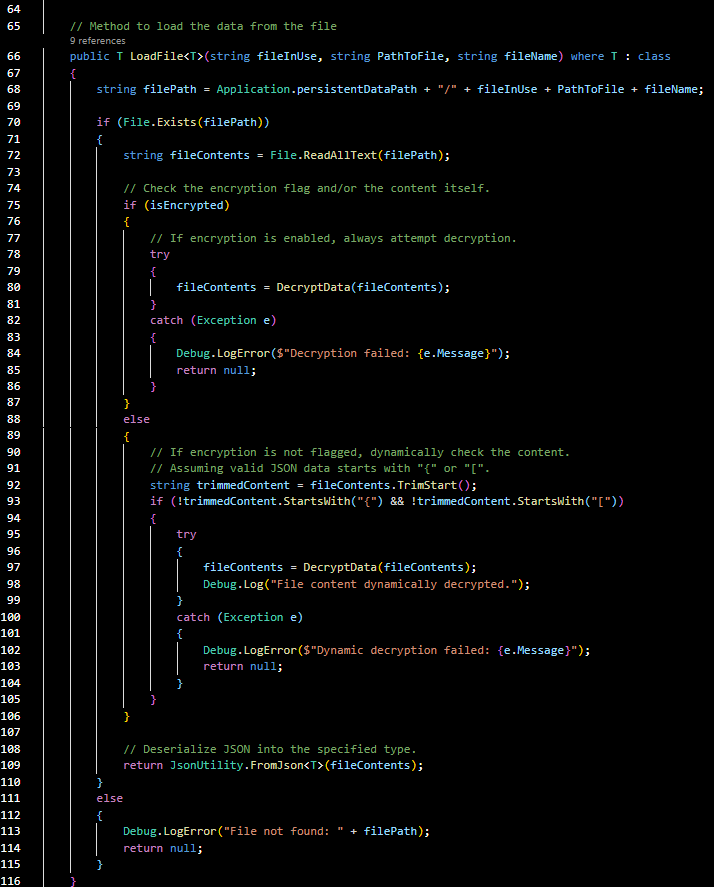Viewport: 714px width, 887px height.
Task: Click the "try" keyword on line 78
Action: (160, 254)
